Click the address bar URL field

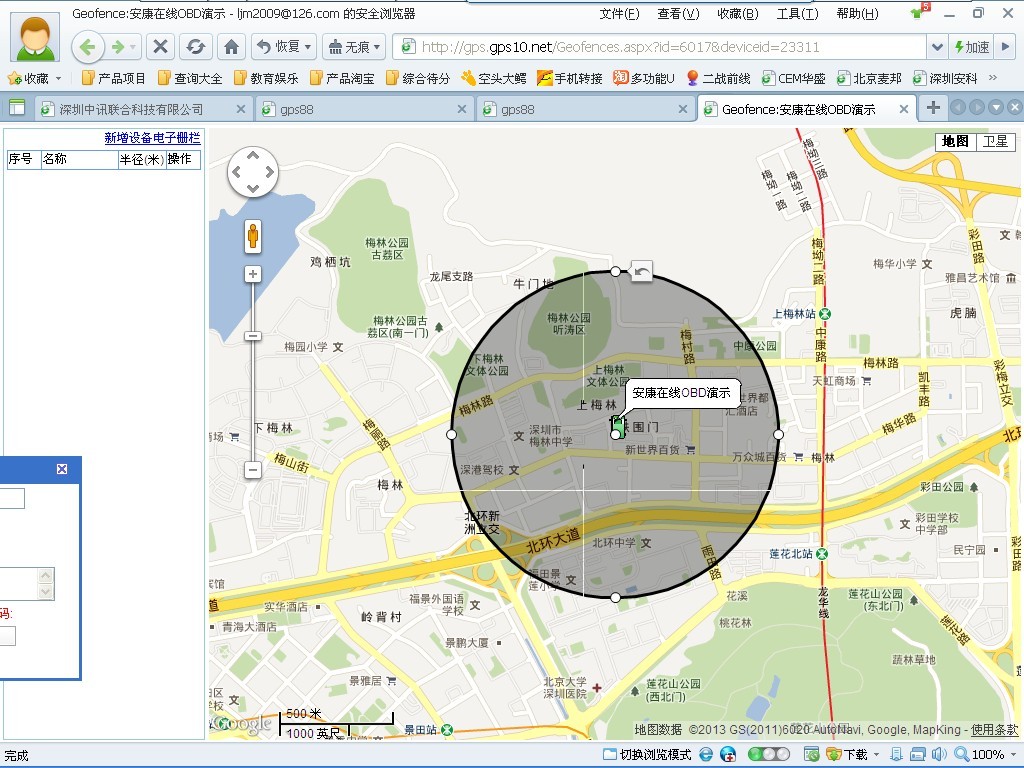point(660,47)
